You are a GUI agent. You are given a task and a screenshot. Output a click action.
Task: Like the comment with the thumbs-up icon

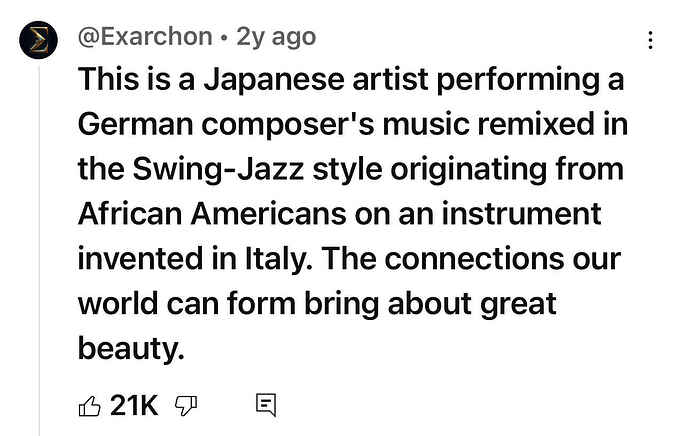(x=90, y=406)
